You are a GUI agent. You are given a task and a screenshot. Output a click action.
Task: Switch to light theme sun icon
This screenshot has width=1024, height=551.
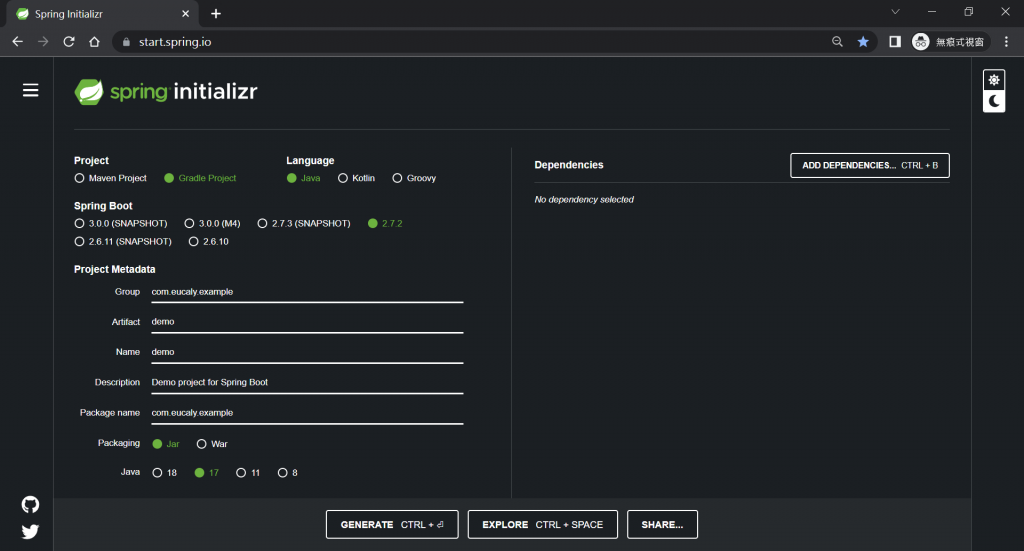coord(993,80)
